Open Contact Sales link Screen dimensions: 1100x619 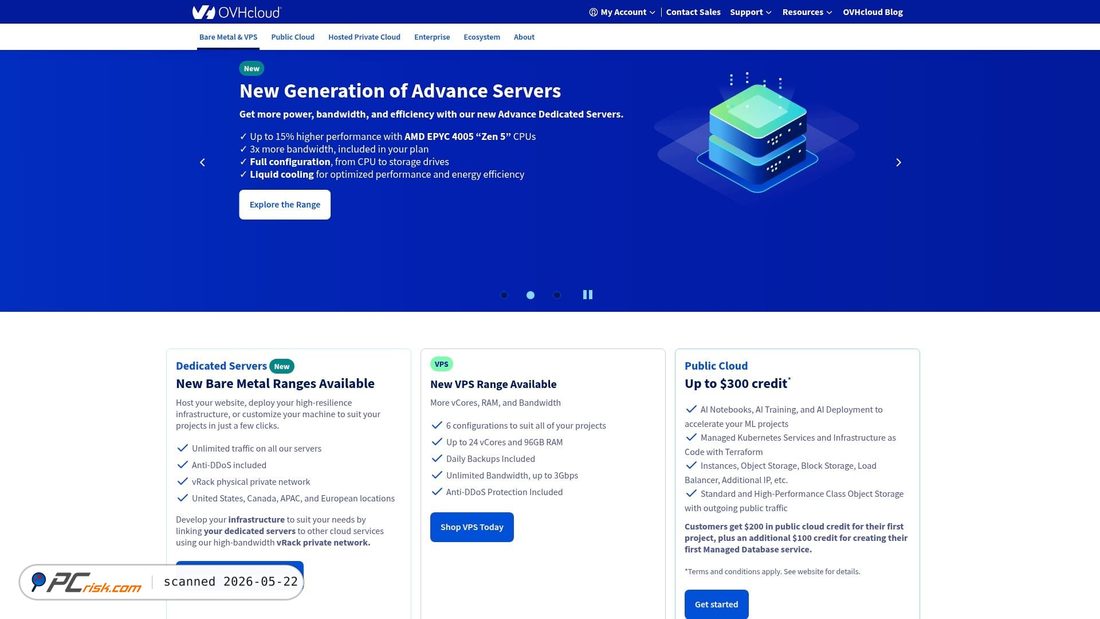click(693, 12)
